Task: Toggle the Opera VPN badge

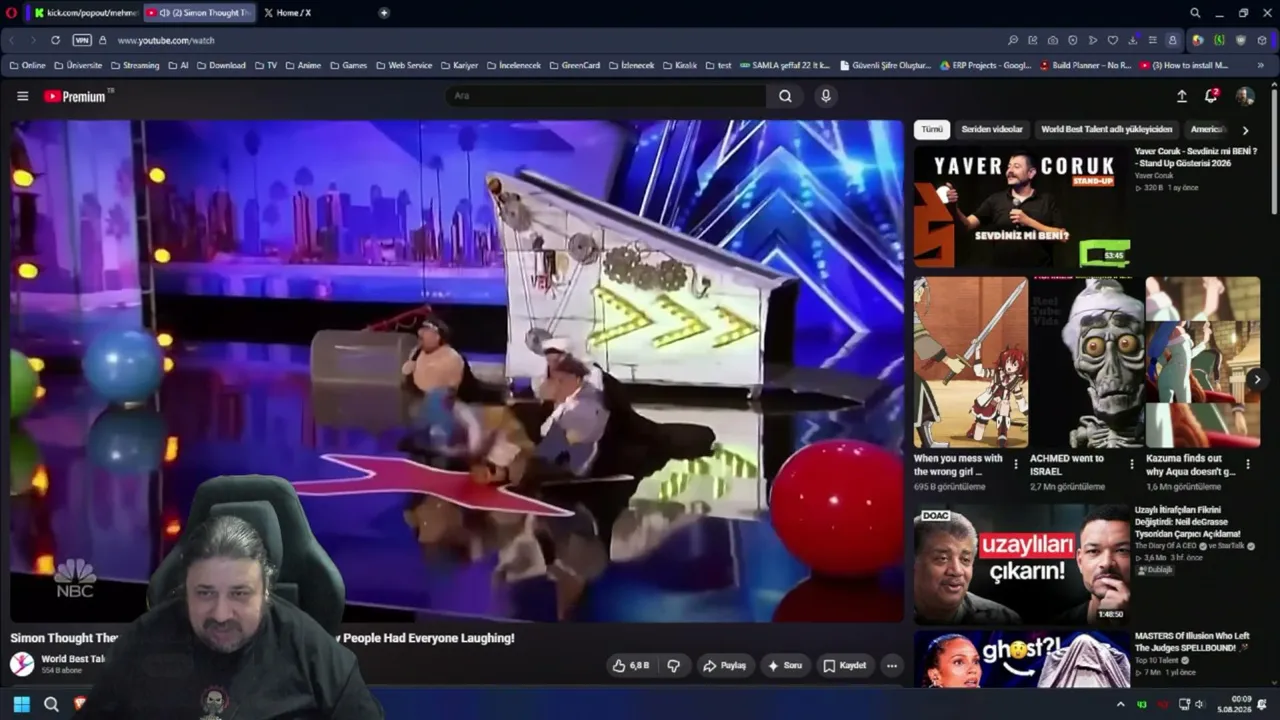Action: point(82,40)
